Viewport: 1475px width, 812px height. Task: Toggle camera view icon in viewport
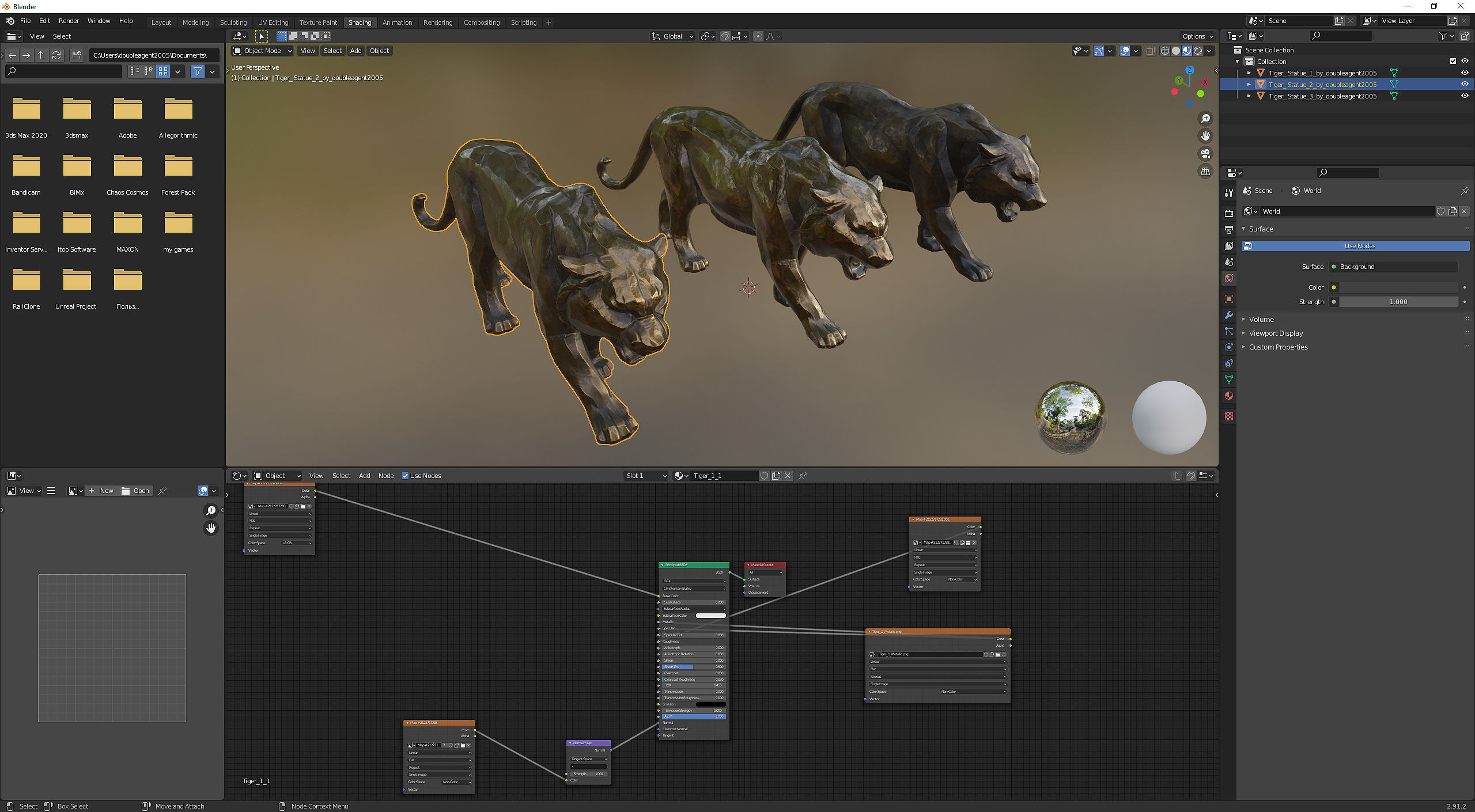tap(1205, 154)
